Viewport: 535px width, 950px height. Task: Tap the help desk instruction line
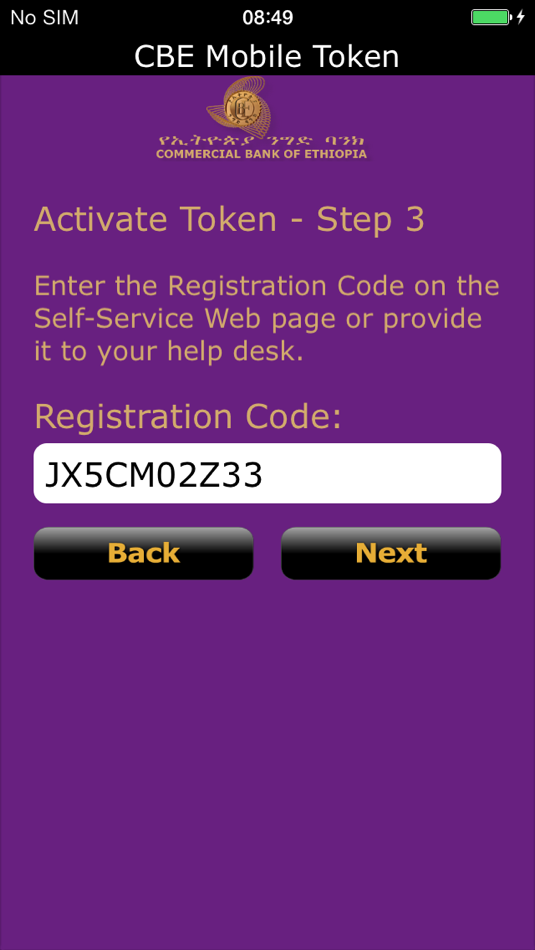pyautogui.click(x=168, y=352)
